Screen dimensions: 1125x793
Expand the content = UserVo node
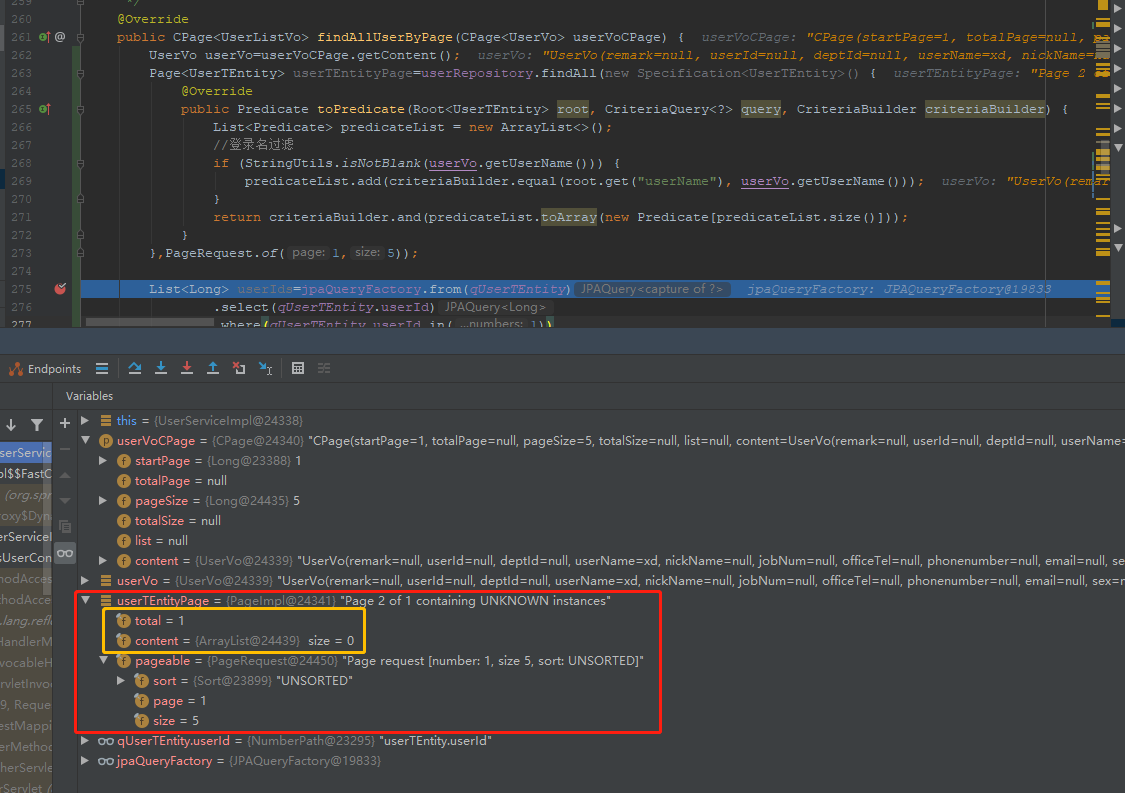(x=103, y=560)
